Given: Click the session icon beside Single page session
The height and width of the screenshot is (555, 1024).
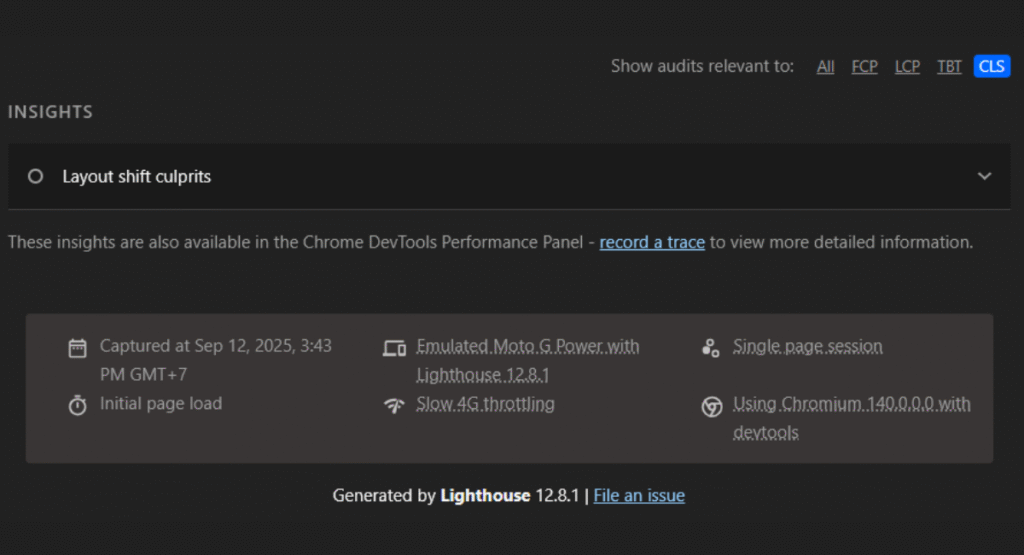Looking at the screenshot, I should tap(711, 348).
